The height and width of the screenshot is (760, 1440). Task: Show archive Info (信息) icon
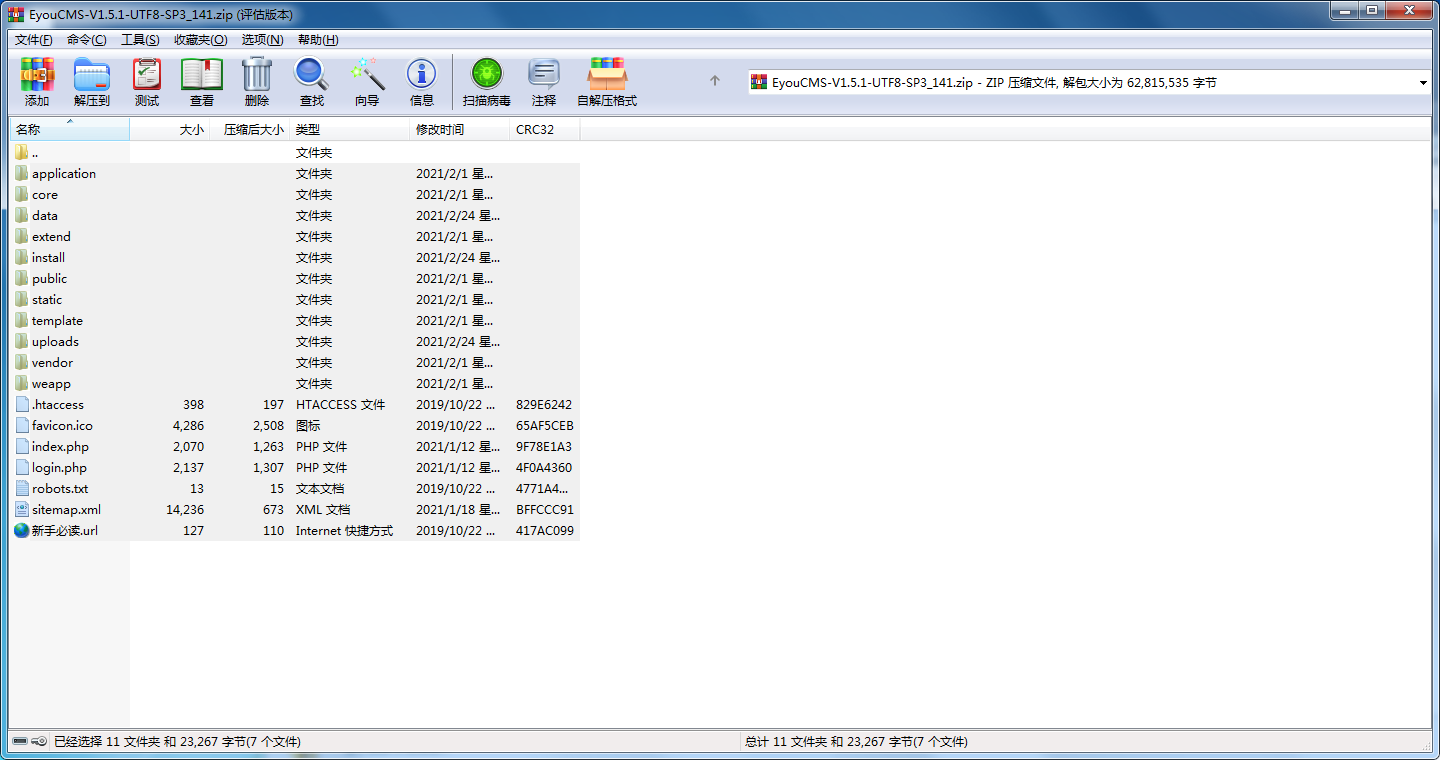(422, 82)
